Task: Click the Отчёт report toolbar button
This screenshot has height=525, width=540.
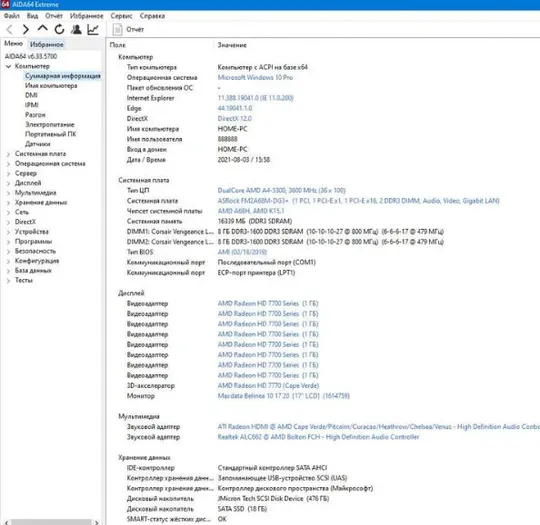Action: (x=128, y=30)
